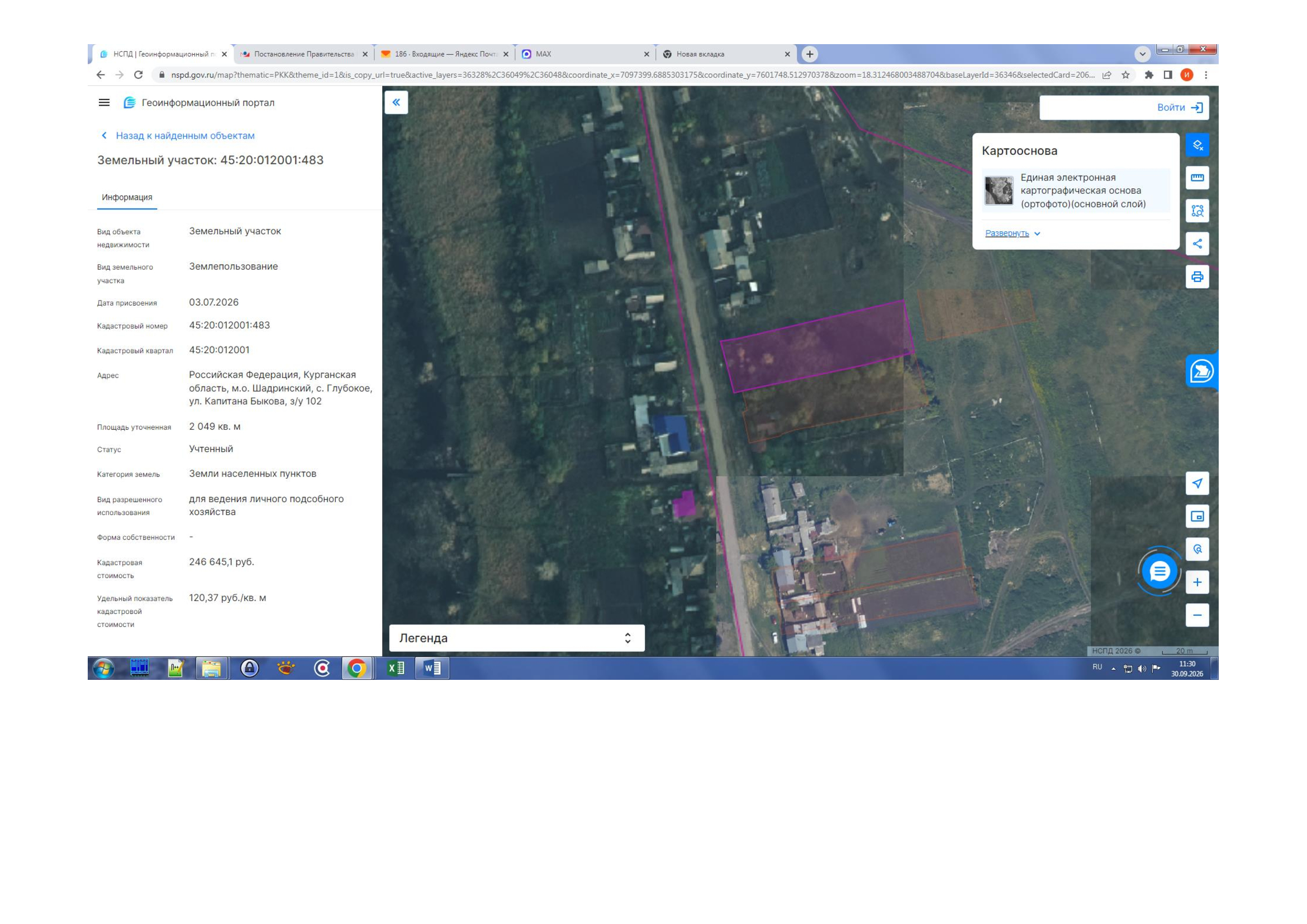
Task: Open Excel from the taskbar
Action: click(396, 669)
